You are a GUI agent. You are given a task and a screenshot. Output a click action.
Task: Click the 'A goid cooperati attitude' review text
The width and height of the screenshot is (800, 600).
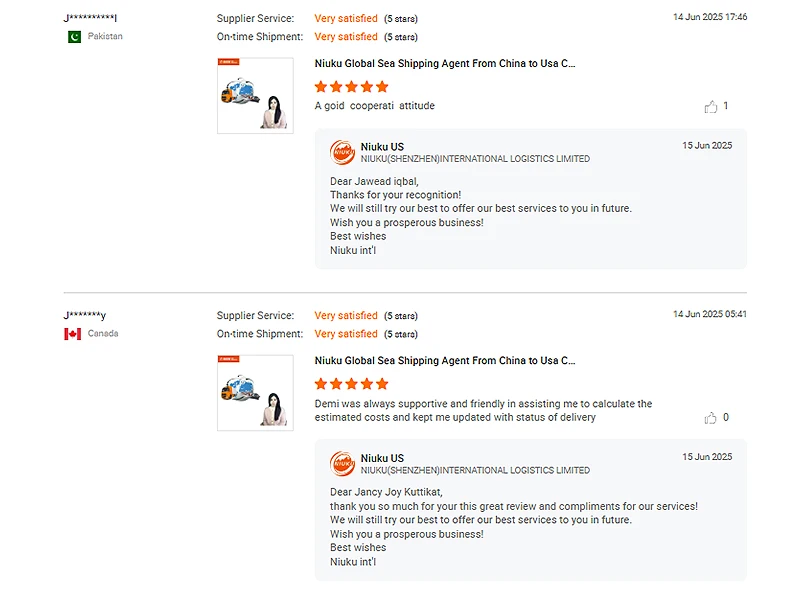pyautogui.click(x=375, y=106)
